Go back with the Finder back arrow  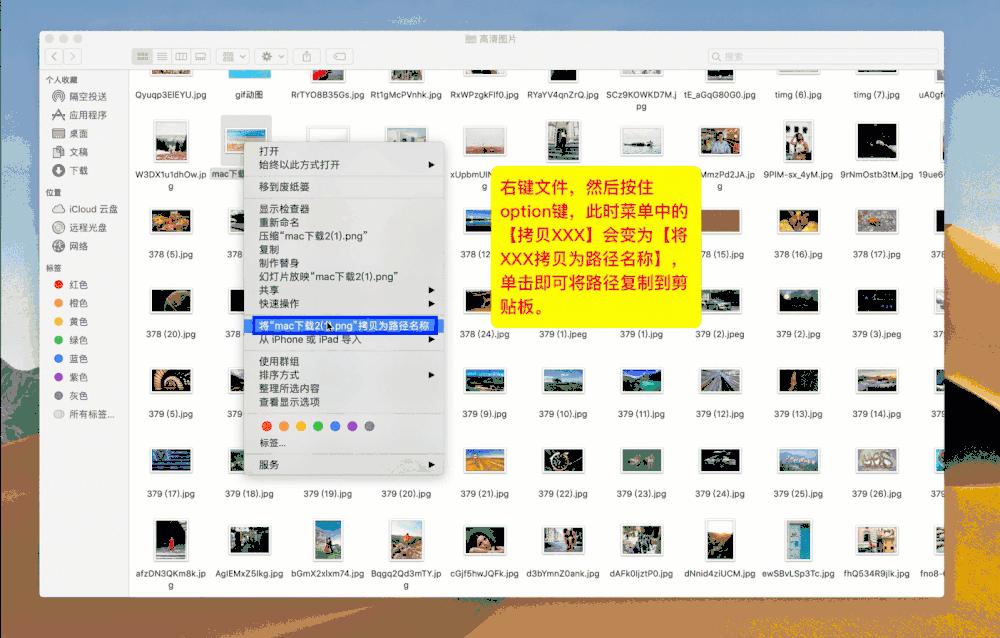(x=54, y=56)
